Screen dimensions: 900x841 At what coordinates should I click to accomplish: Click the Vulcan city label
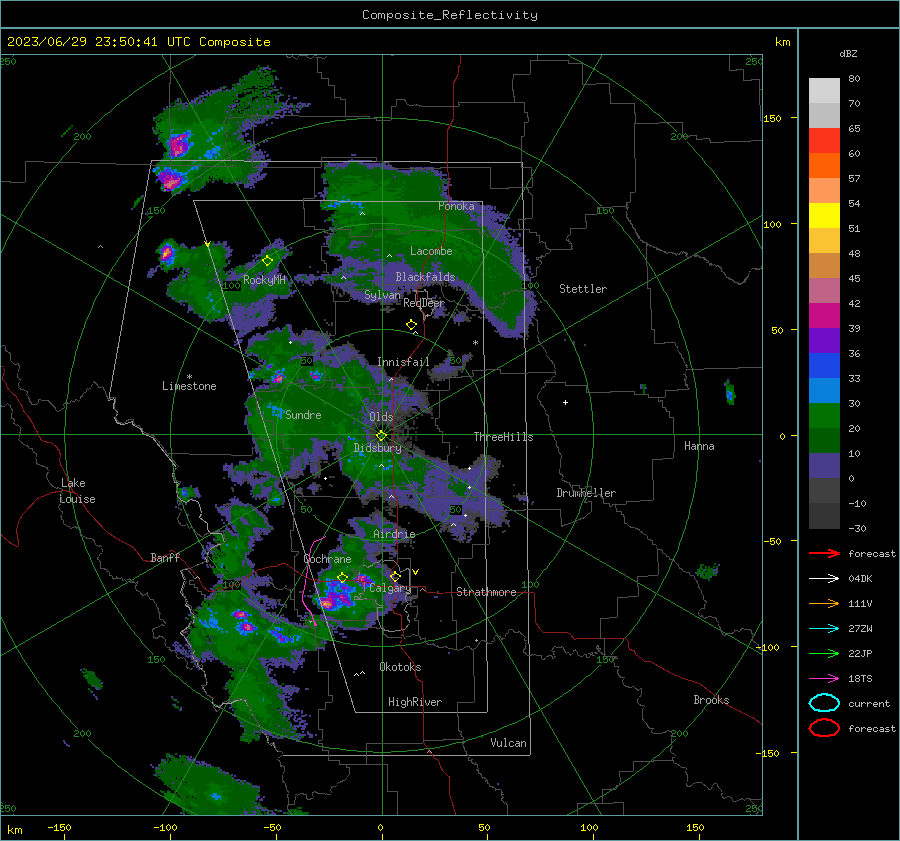[508, 743]
